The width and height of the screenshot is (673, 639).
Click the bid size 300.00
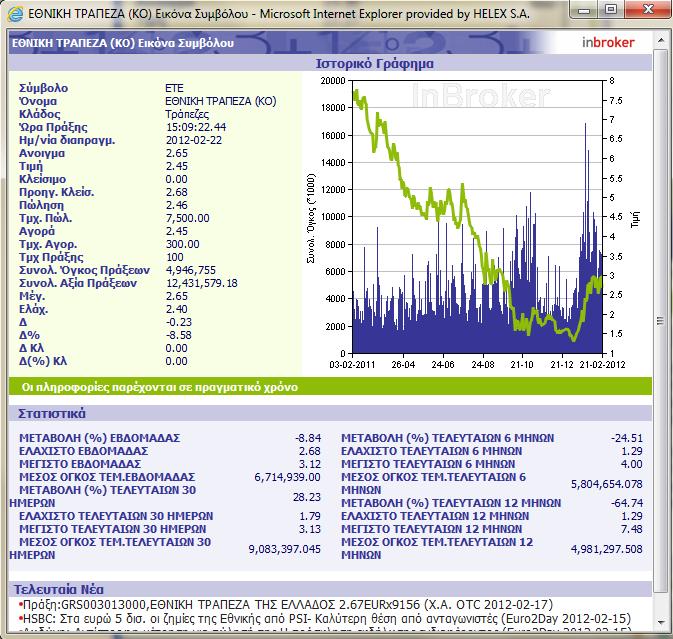coord(183,244)
